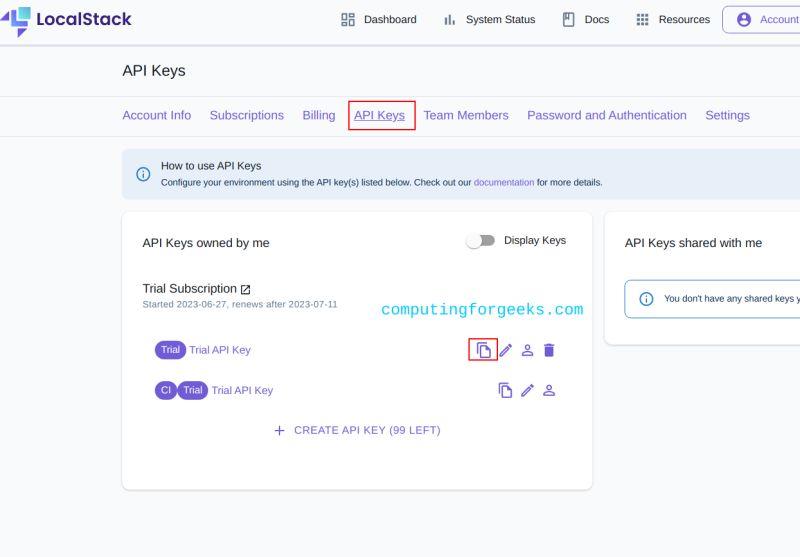Click the Trial Subscription heading
The width and height of the screenshot is (800, 557).
tap(190, 289)
